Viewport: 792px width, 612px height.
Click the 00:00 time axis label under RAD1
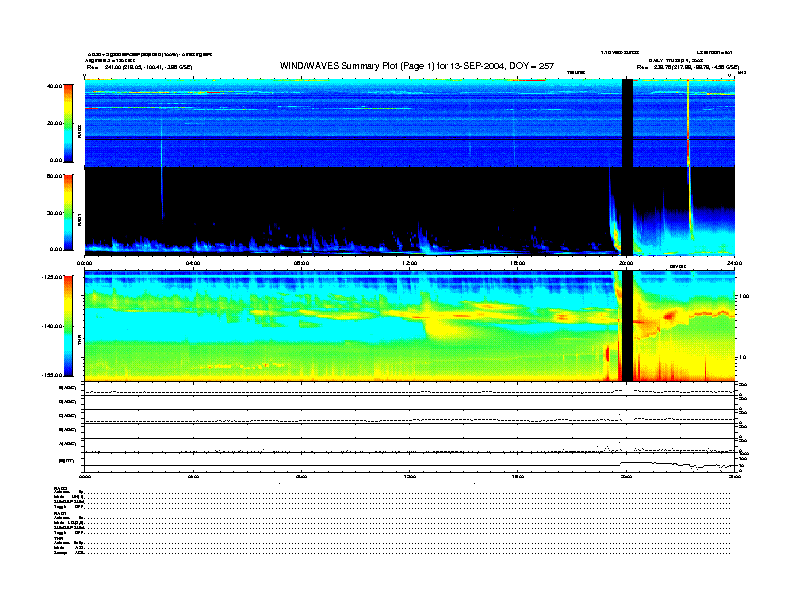85,263
